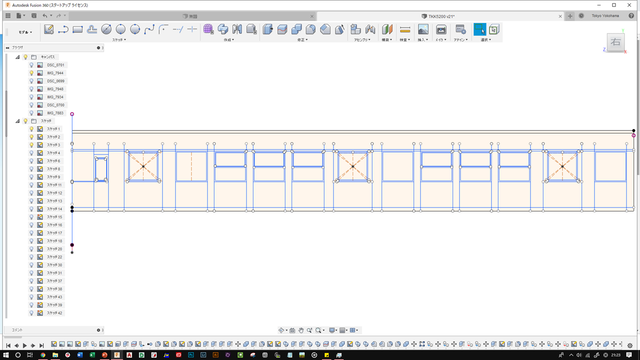Open the 修正 toolbar dropdown
640x360 pixels.
pos(302,40)
